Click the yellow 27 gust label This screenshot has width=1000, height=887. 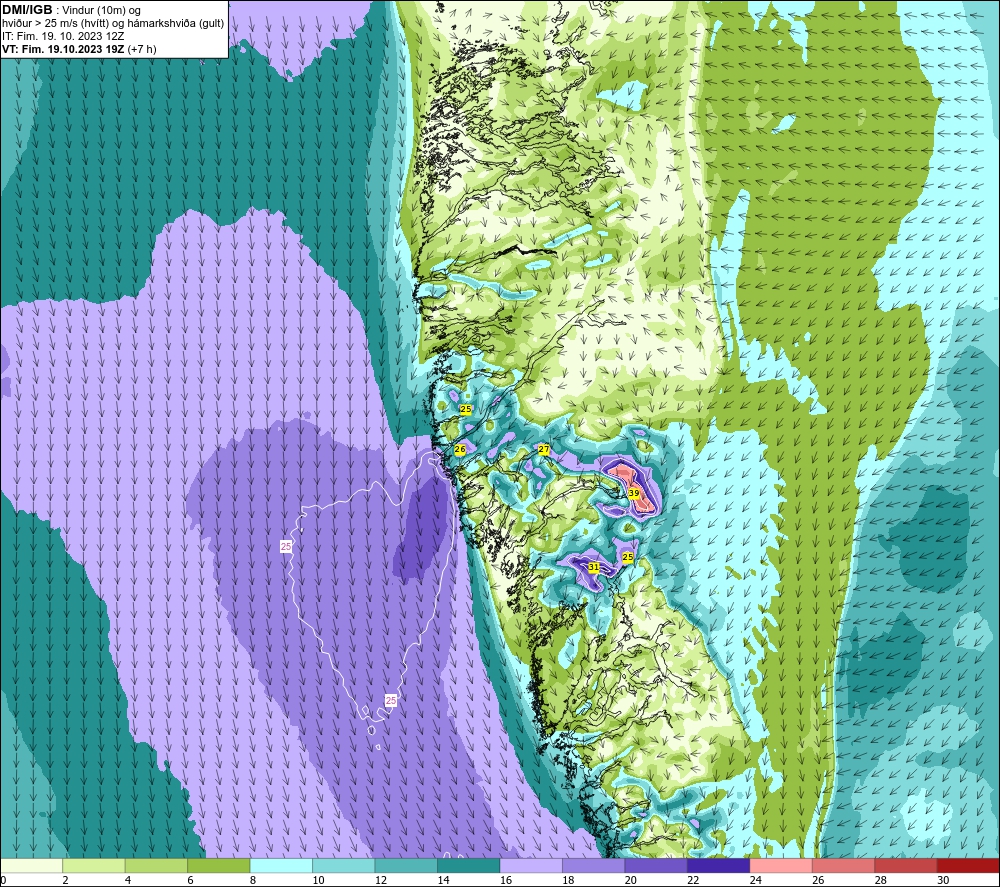coord(544,450)
